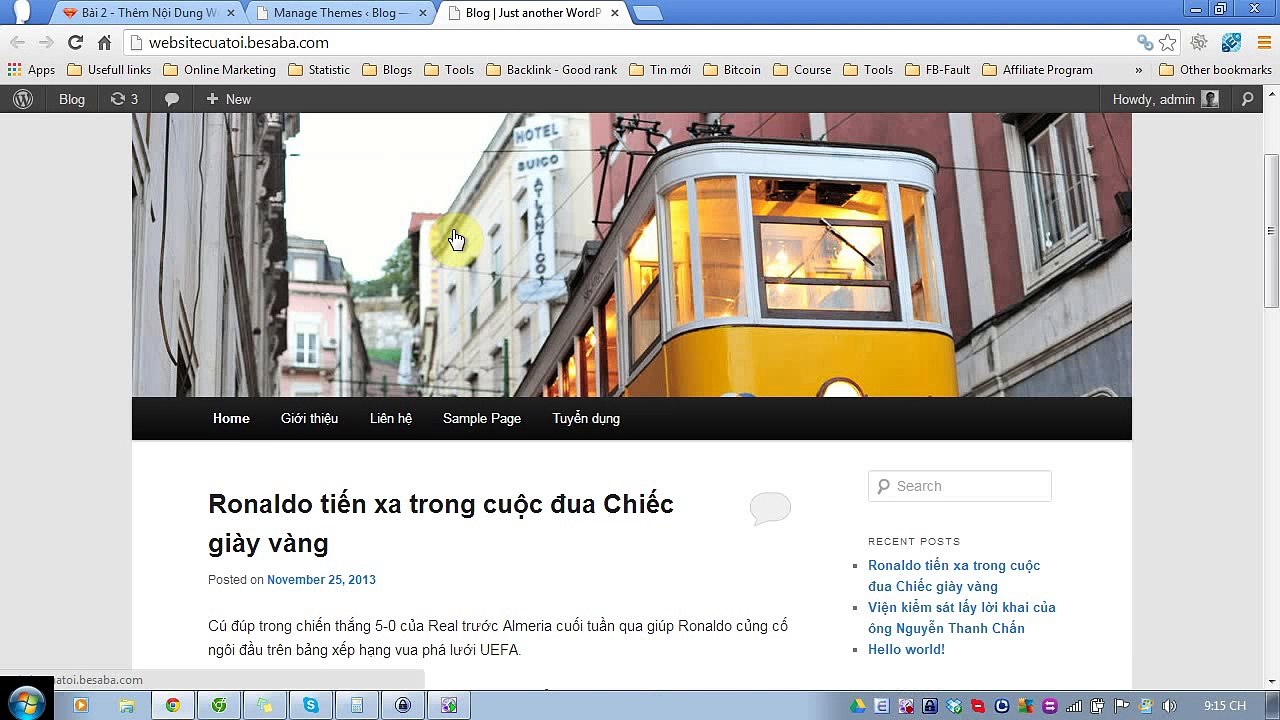Viewport: 1280px width, 720px height.
Task: Open the Sample Page menu item
Action: (x=482, y=418)
